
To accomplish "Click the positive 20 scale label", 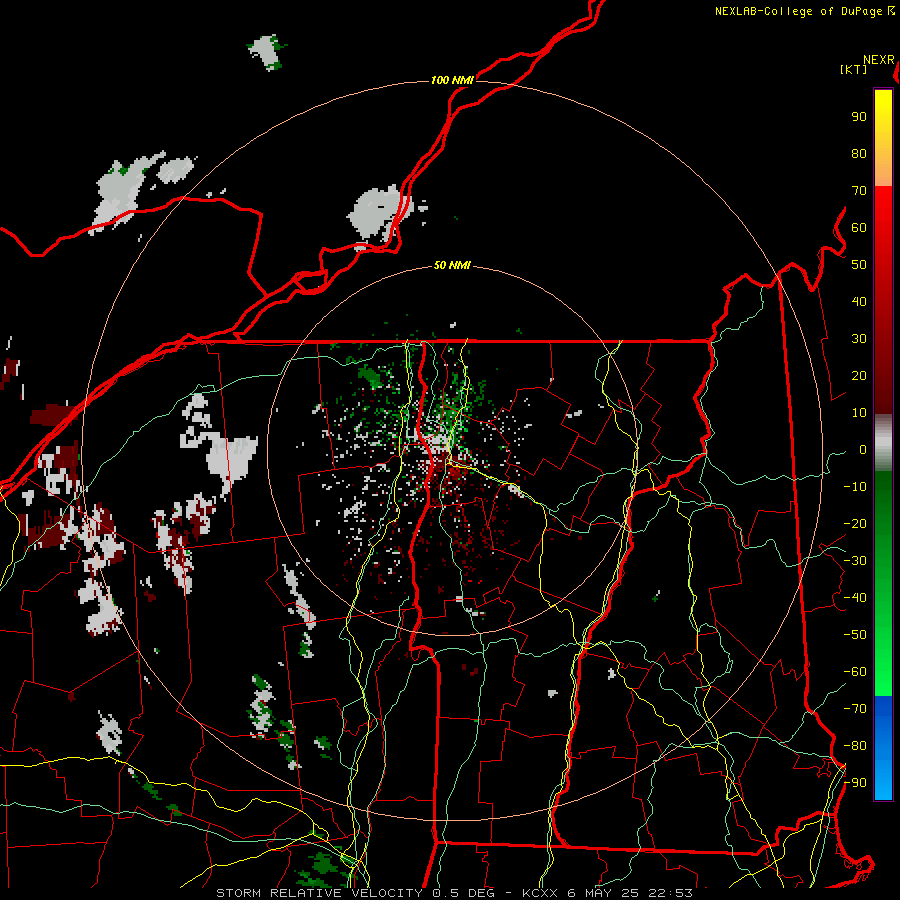I will coord(859,376).
